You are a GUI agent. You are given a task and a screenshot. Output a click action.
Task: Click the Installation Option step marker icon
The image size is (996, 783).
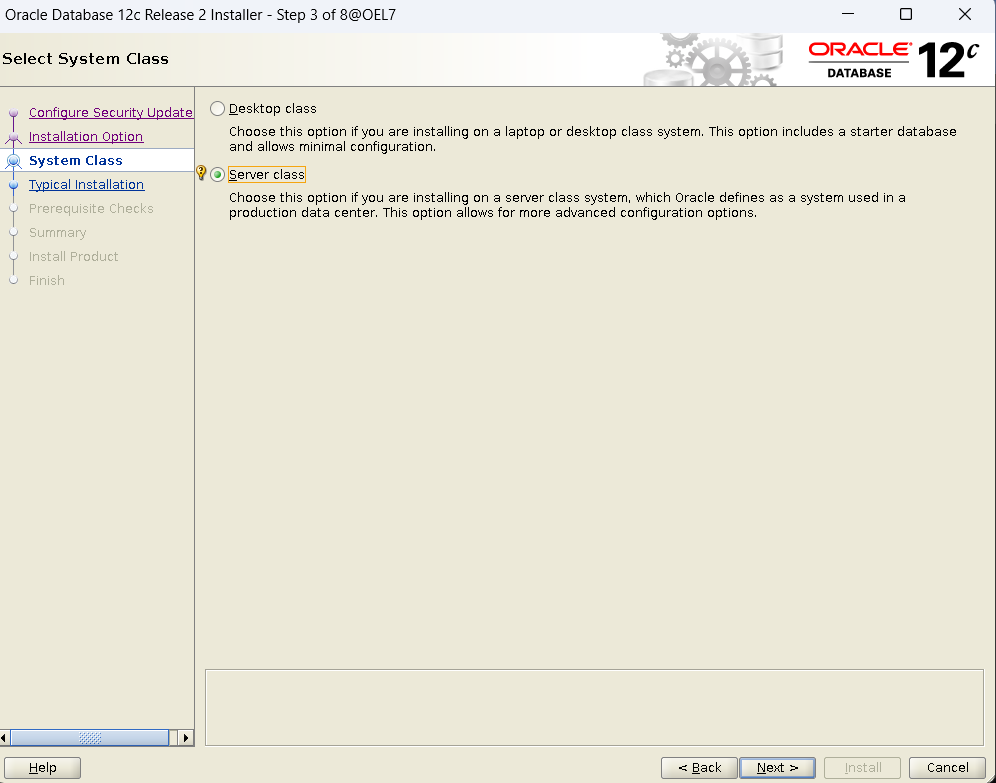[x=13, y=137]
